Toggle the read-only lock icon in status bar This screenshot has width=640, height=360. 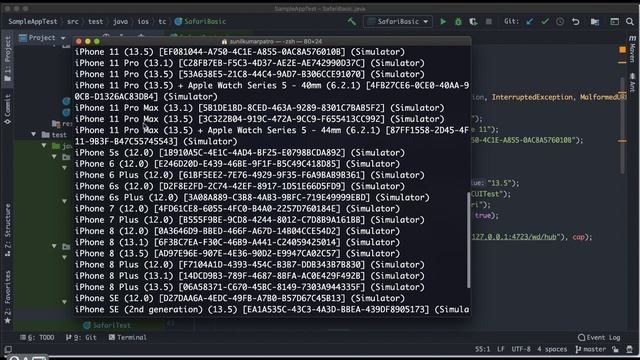tap(616, 349)
